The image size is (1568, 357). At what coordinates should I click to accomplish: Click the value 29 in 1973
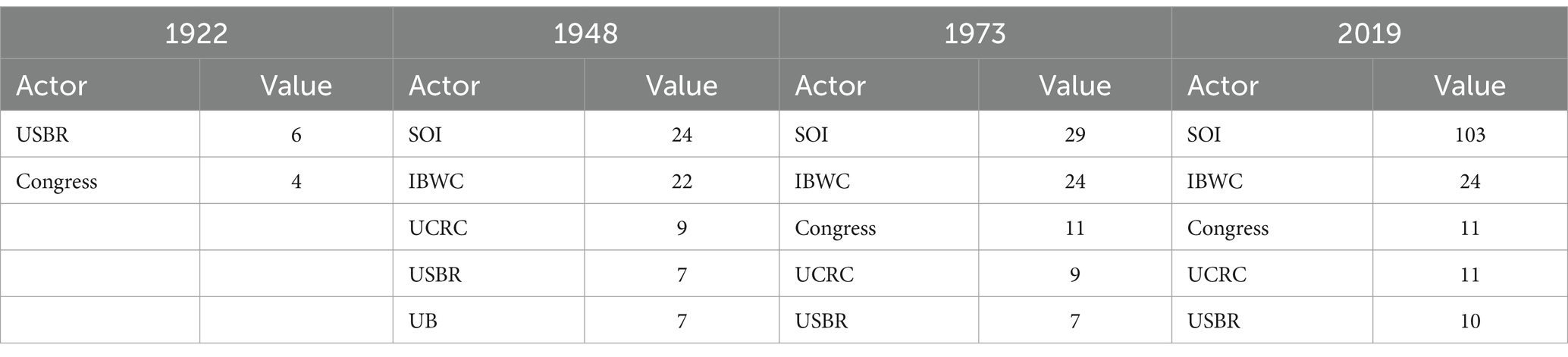tap(1074, 134)
